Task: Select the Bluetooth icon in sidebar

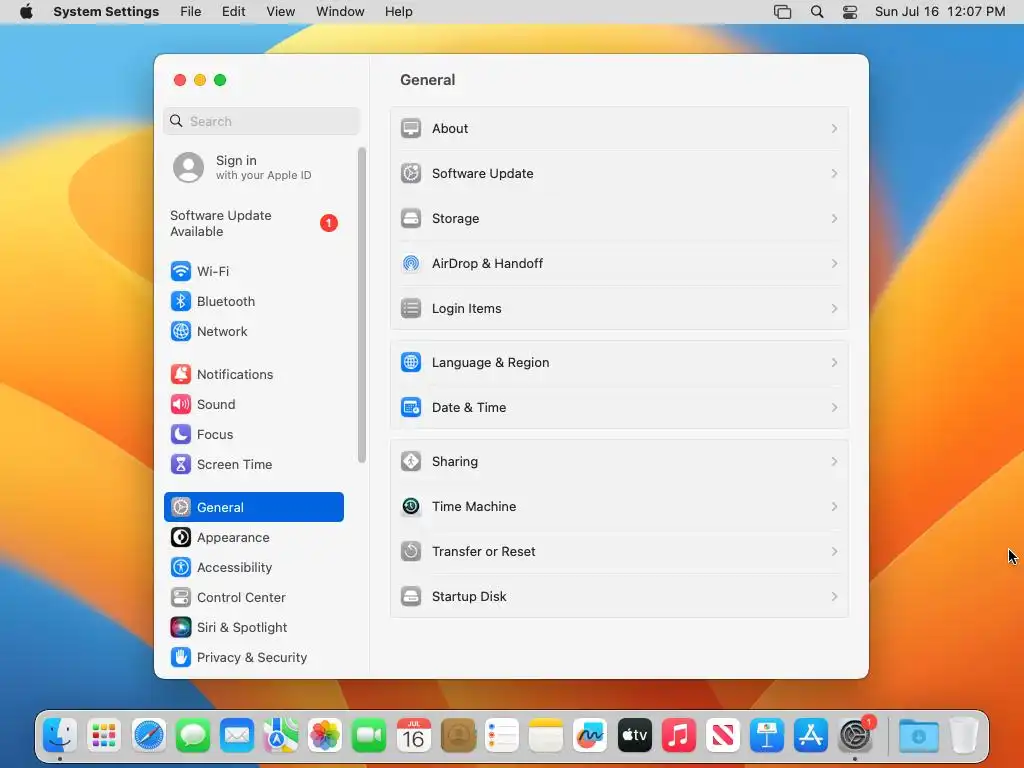Action: pyautogui.click(x=180, y=301)
